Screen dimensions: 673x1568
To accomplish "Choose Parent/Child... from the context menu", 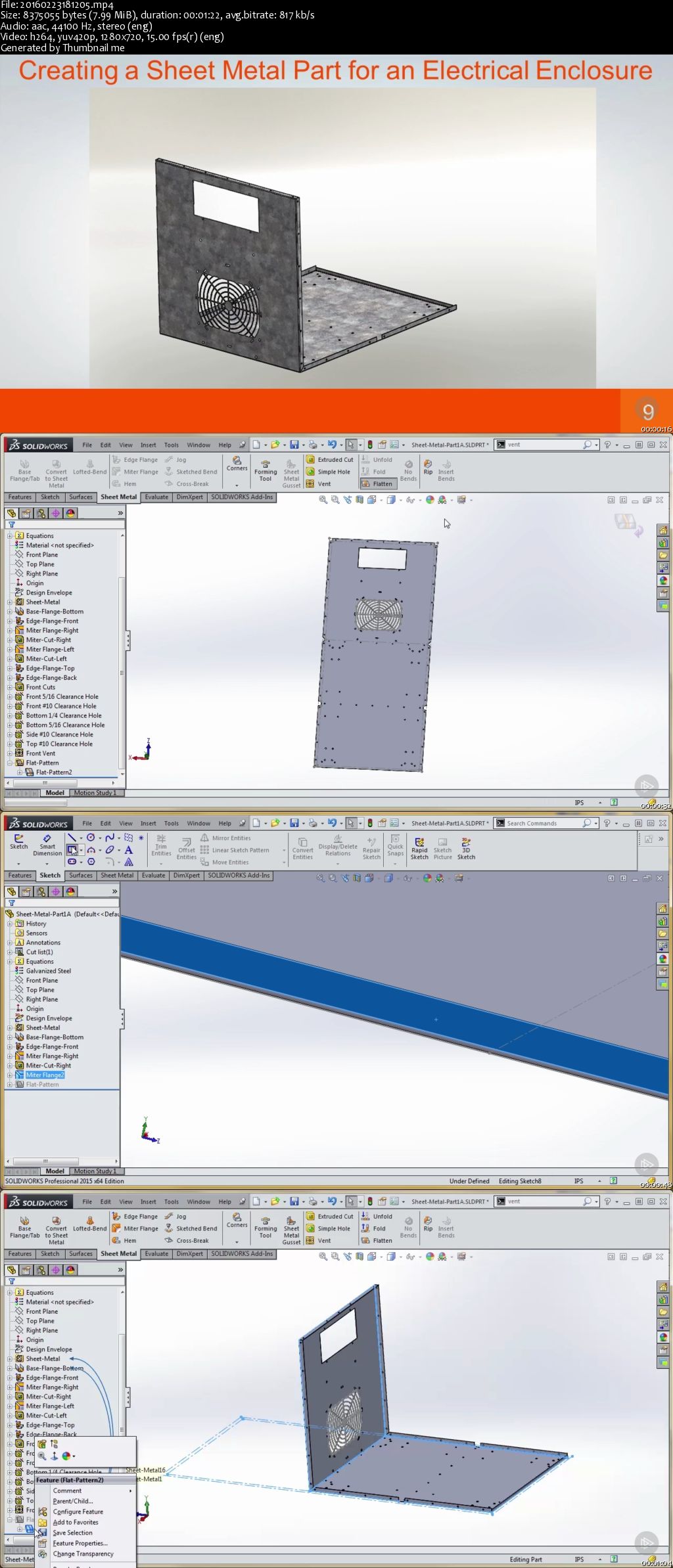I will 73,1501.
